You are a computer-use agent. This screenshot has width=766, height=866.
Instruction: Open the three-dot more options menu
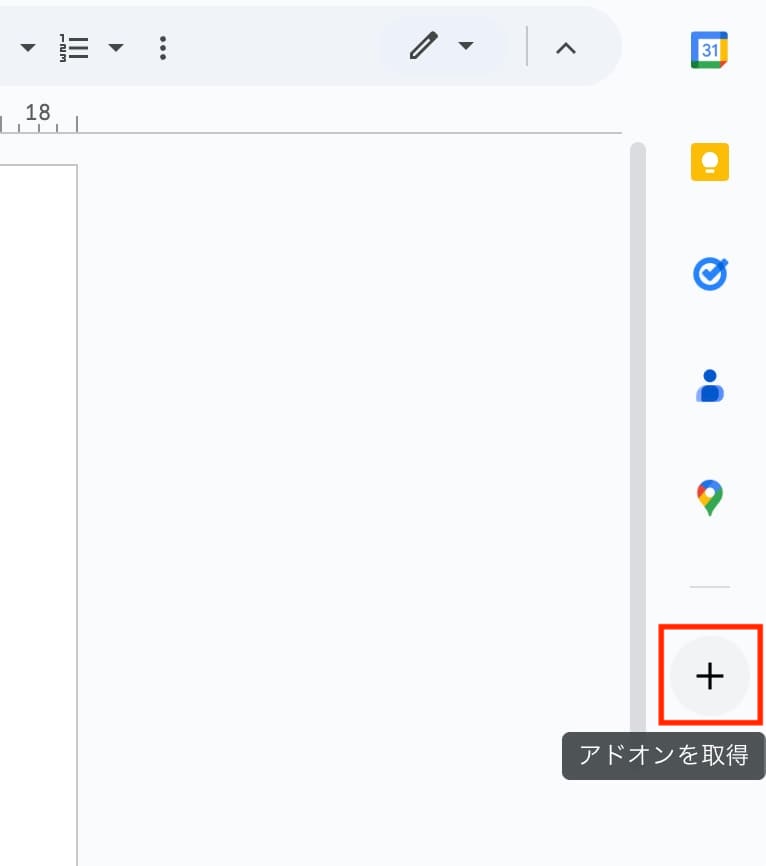click(x=163, y=48)
